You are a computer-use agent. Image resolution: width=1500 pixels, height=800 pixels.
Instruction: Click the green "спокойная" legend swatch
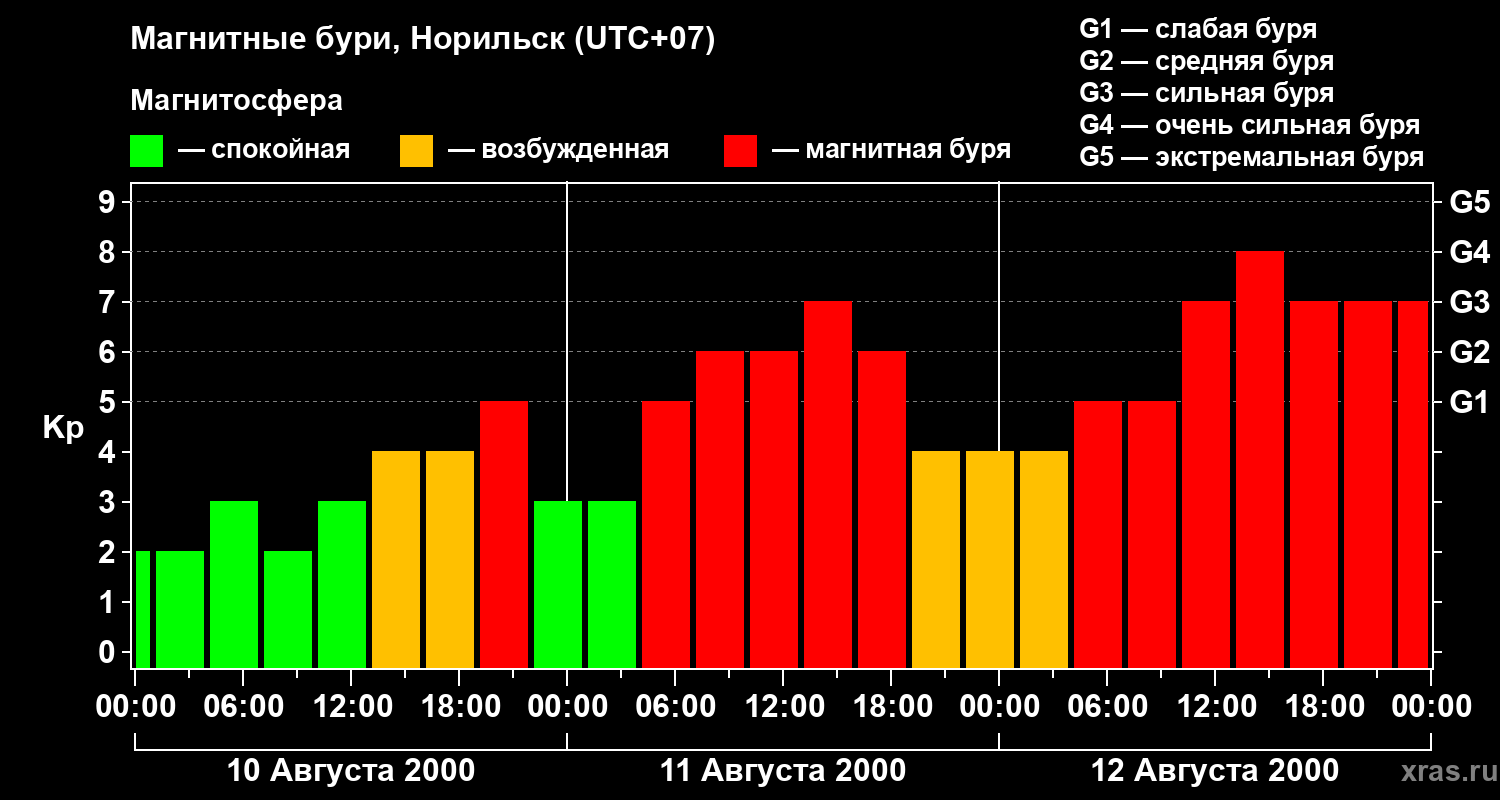tap(146, 150)
